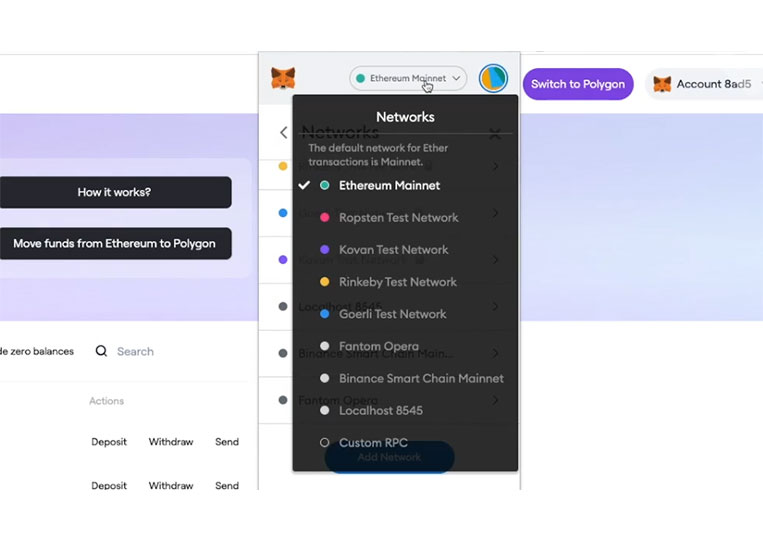Open the Ethereum Mainnet network selector dropdown
Image resolution: width=763 pixels, height=541 pixels.
pyautogui.click(x=408, y=78)
